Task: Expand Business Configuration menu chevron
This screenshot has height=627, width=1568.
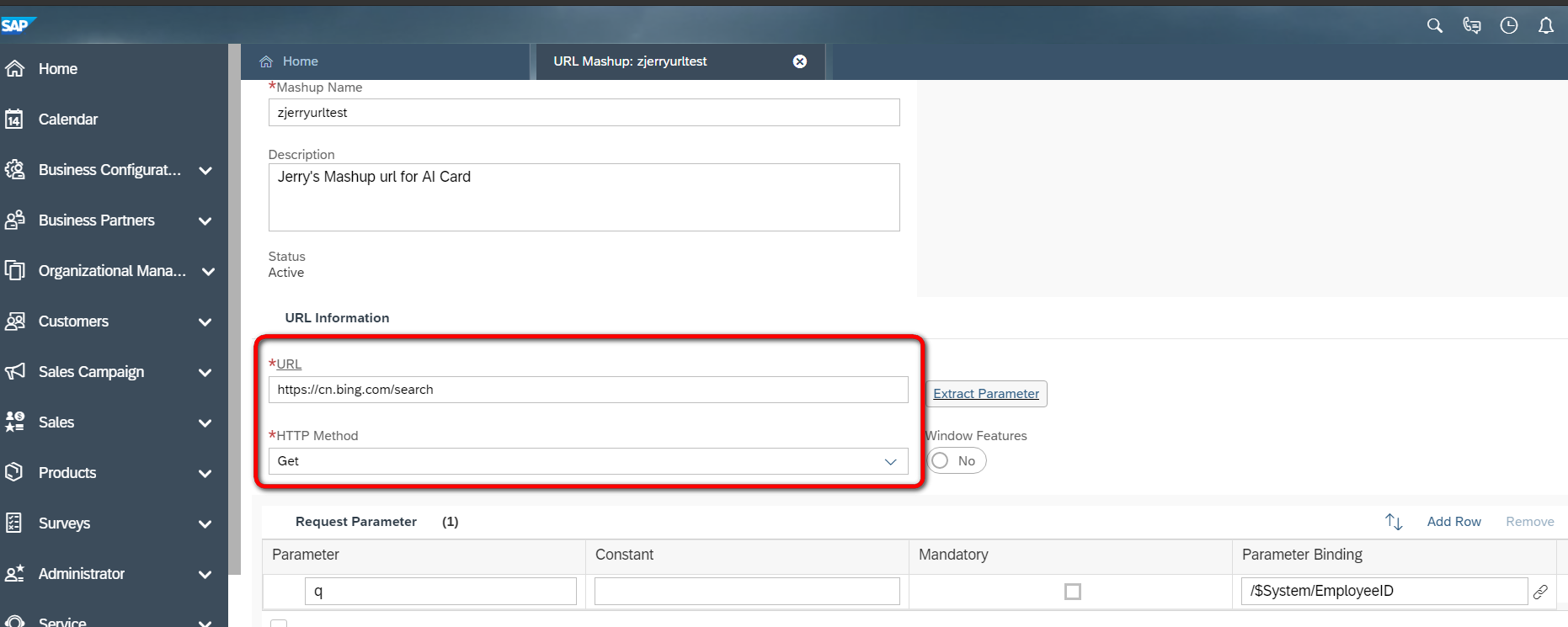Action: 205,171
